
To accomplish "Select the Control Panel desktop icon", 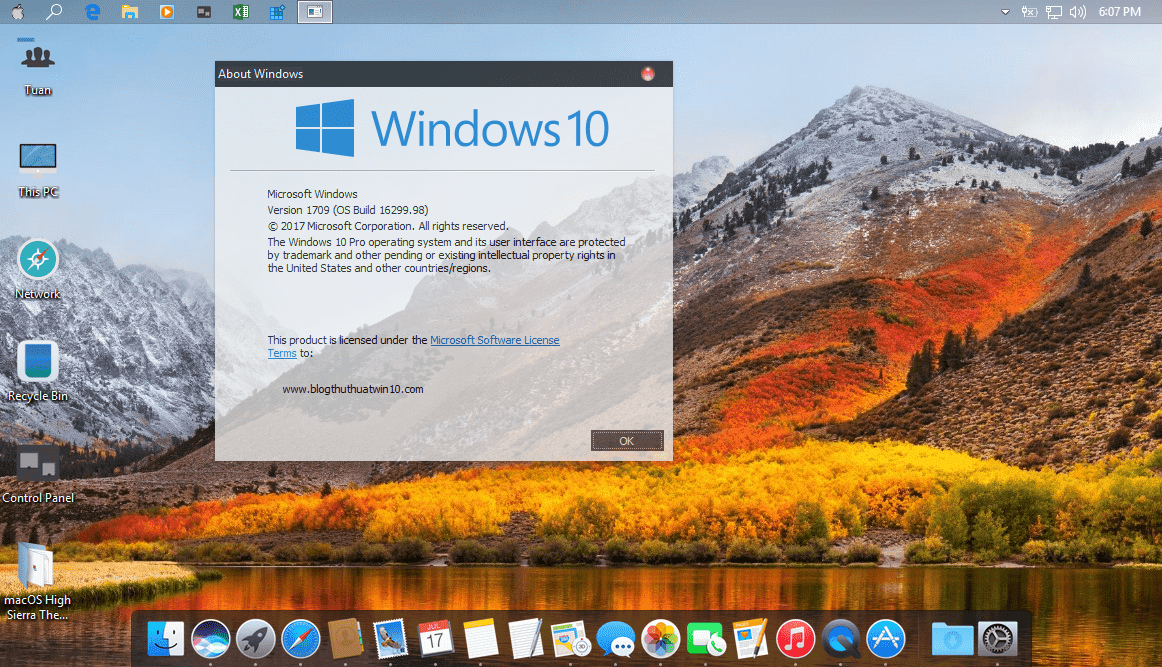I will (x=38, y=474).
